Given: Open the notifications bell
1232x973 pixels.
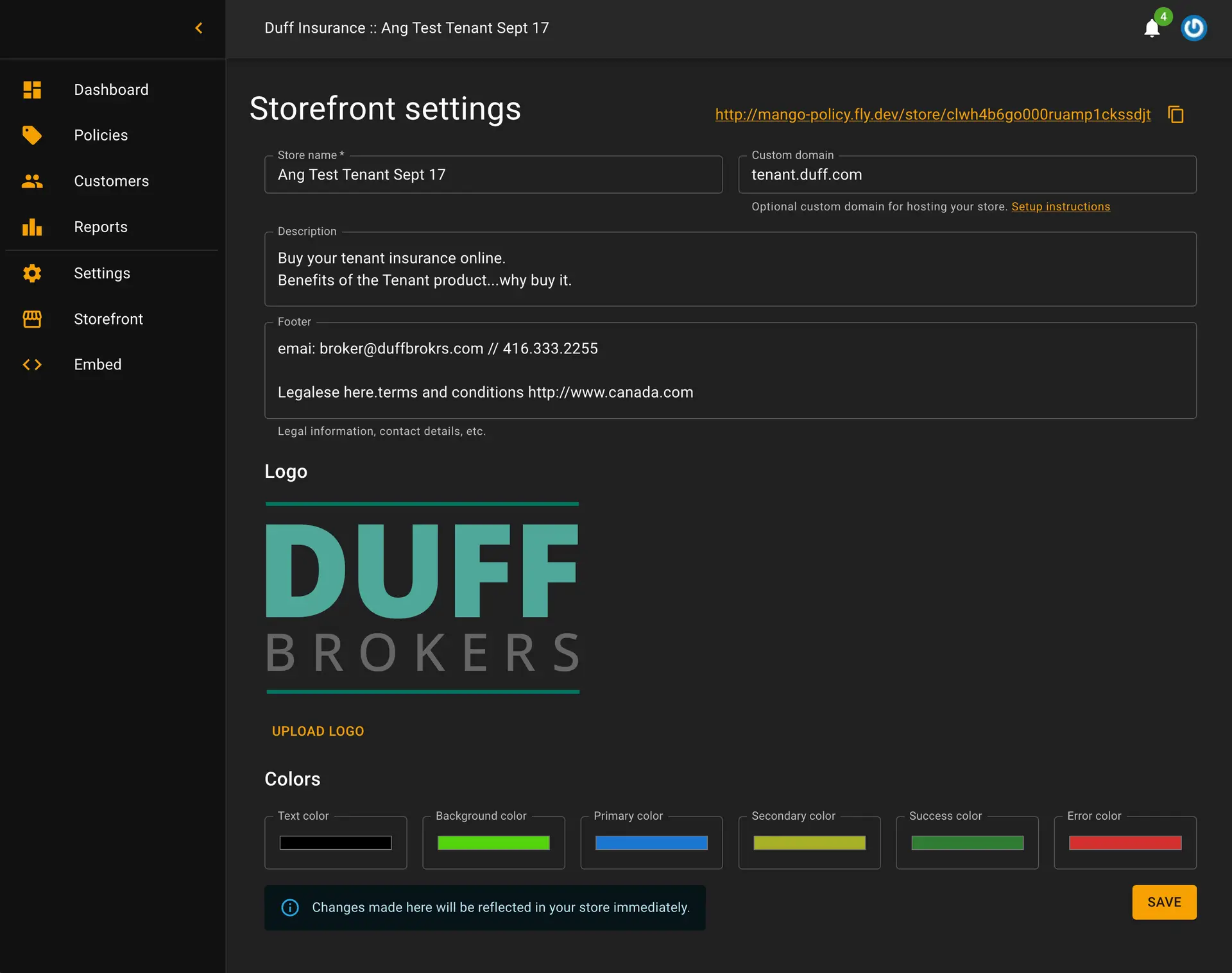Looking at the screenshot, I should (x=1152, y=29).
